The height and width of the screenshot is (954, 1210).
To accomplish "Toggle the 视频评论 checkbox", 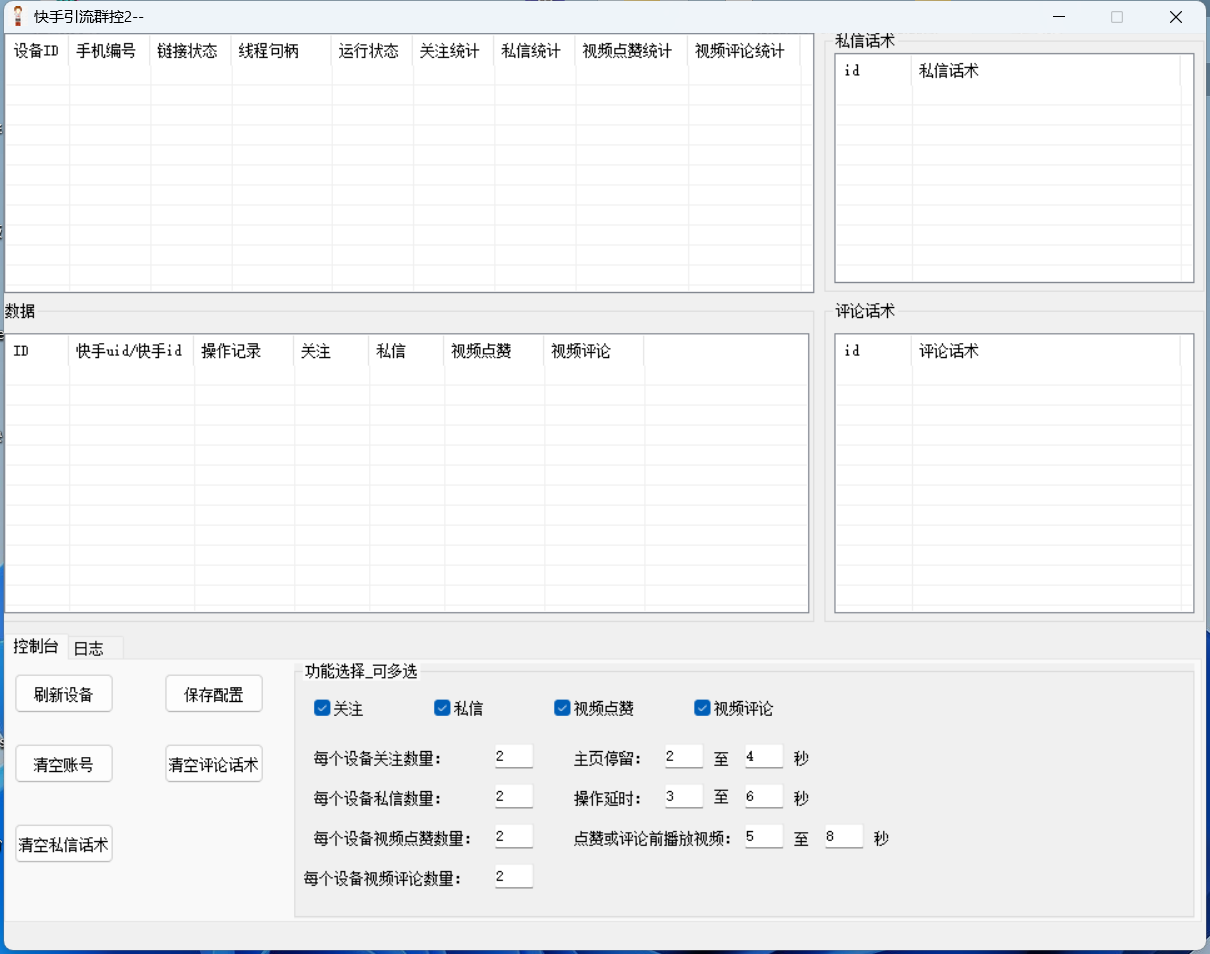I will [x=702, y=708].
